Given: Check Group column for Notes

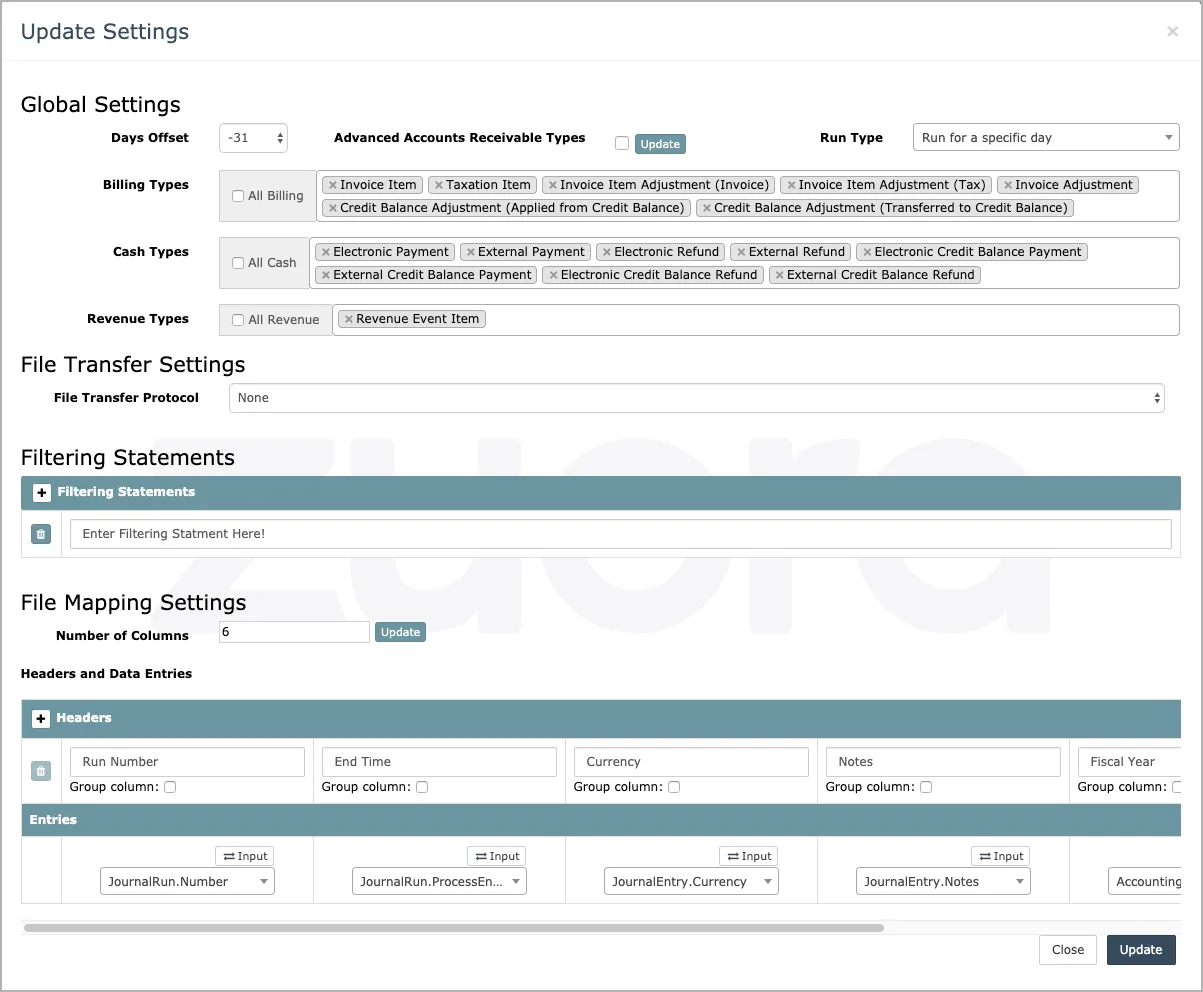Looking at the screenshot, I should tap(926, 787).
